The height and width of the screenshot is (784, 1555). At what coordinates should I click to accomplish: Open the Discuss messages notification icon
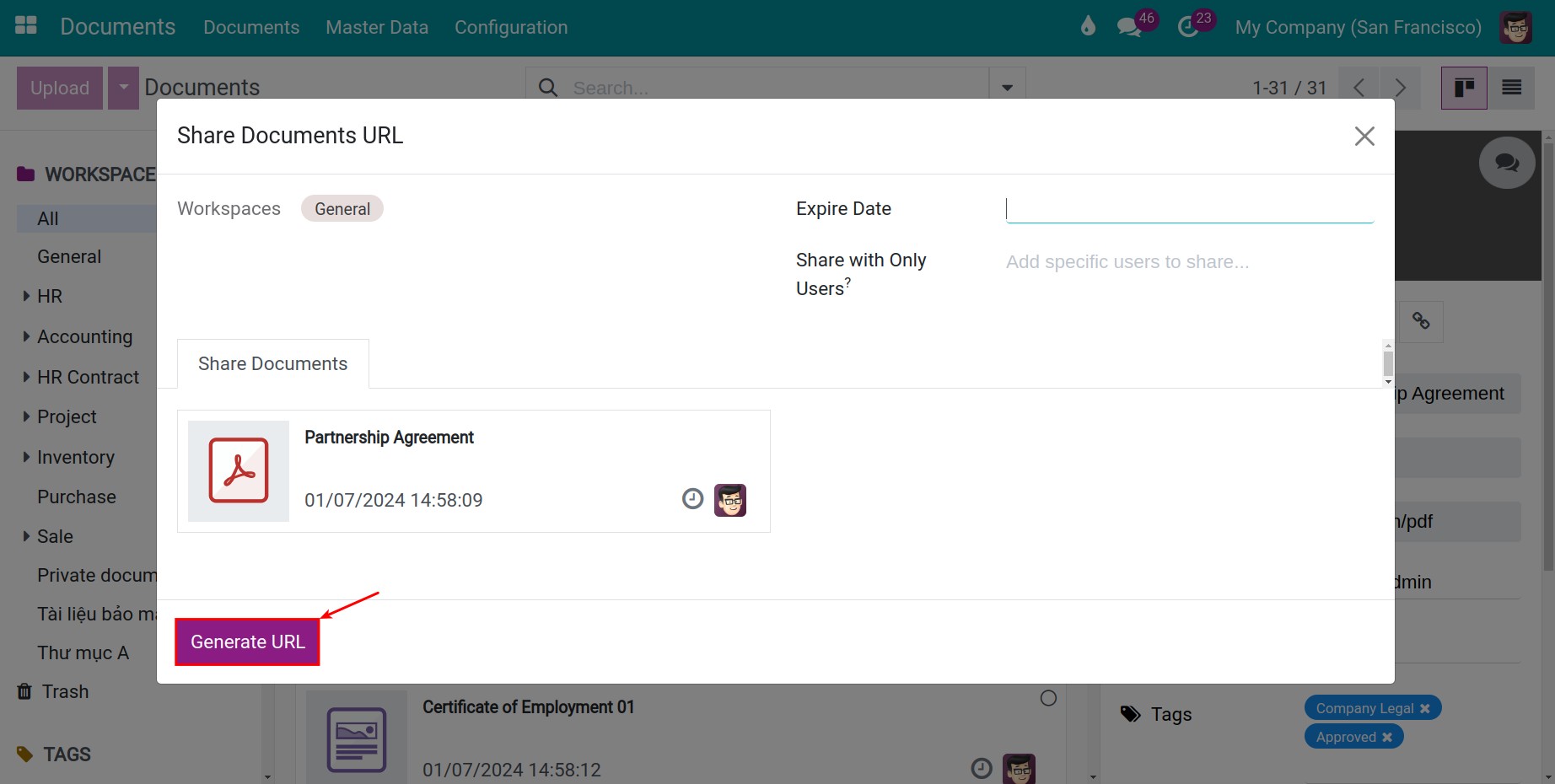tap(1127, 26)
